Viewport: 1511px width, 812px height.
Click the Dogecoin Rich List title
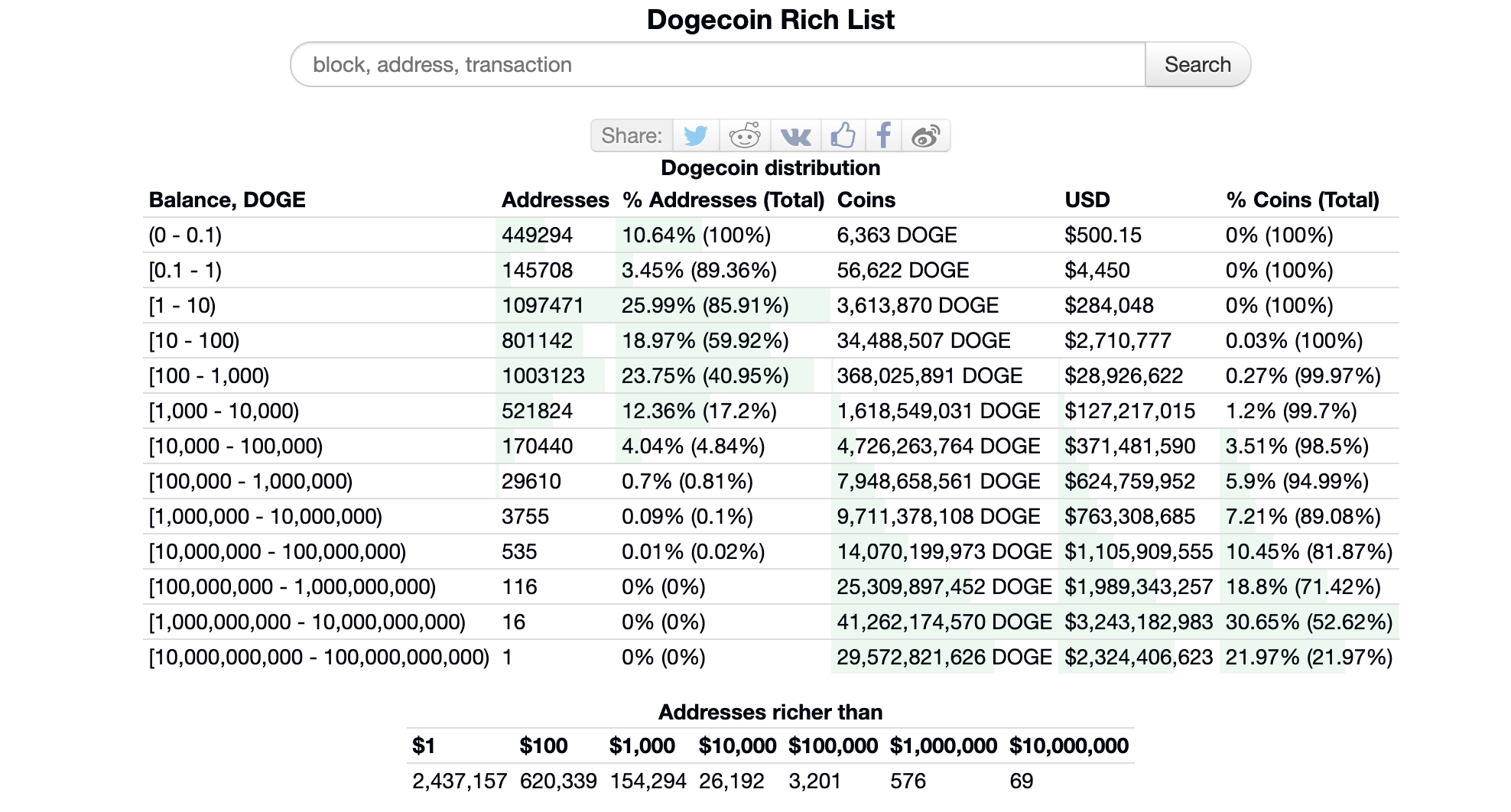point(770,20)
